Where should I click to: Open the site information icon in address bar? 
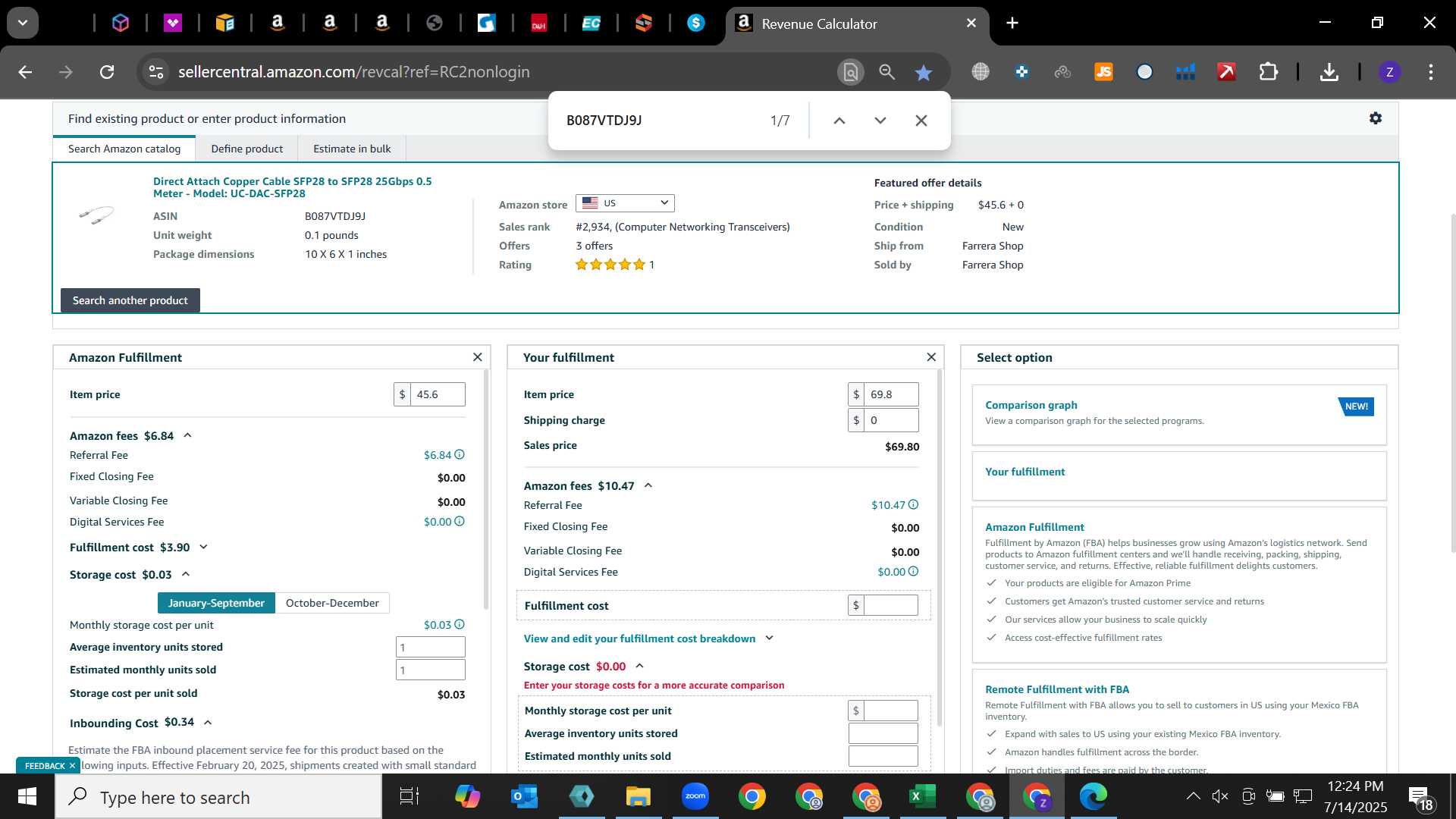coord(156,72)
